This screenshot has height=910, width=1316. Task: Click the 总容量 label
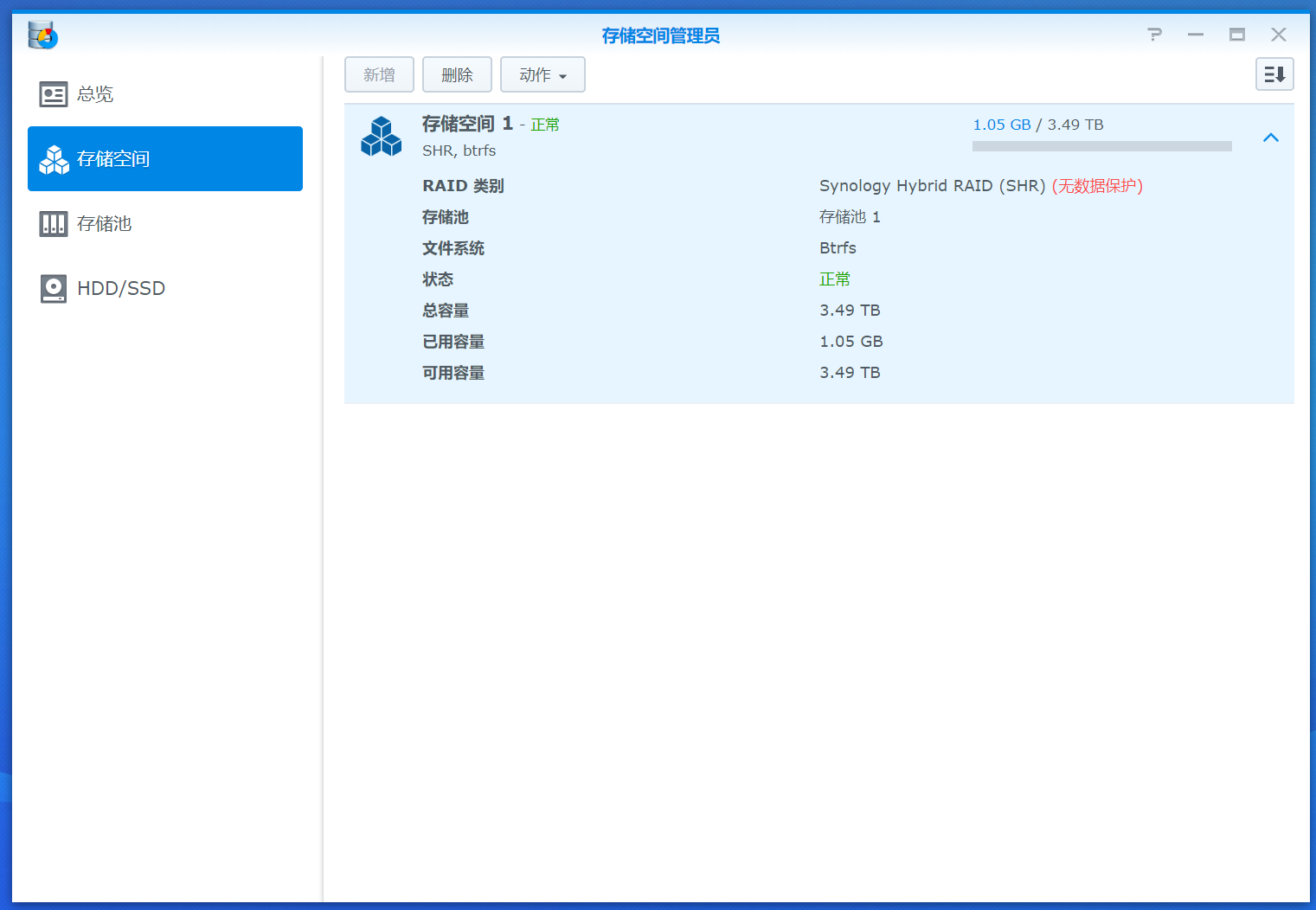point(446,311)
